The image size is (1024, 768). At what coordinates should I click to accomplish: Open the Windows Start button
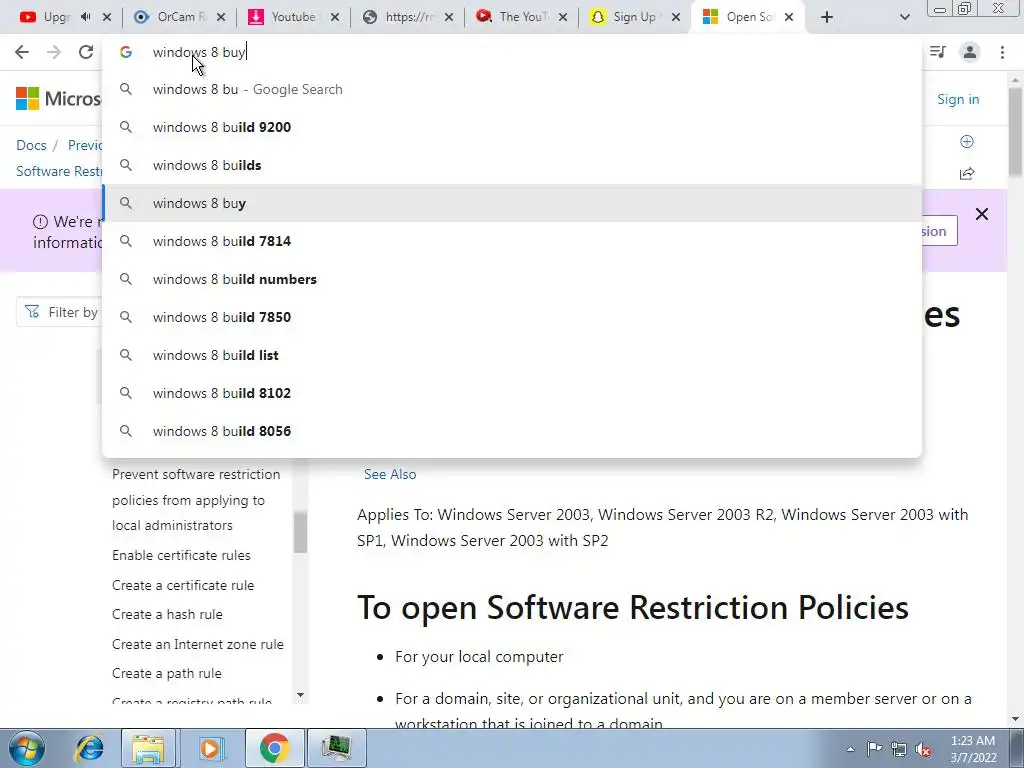point(26,748)
